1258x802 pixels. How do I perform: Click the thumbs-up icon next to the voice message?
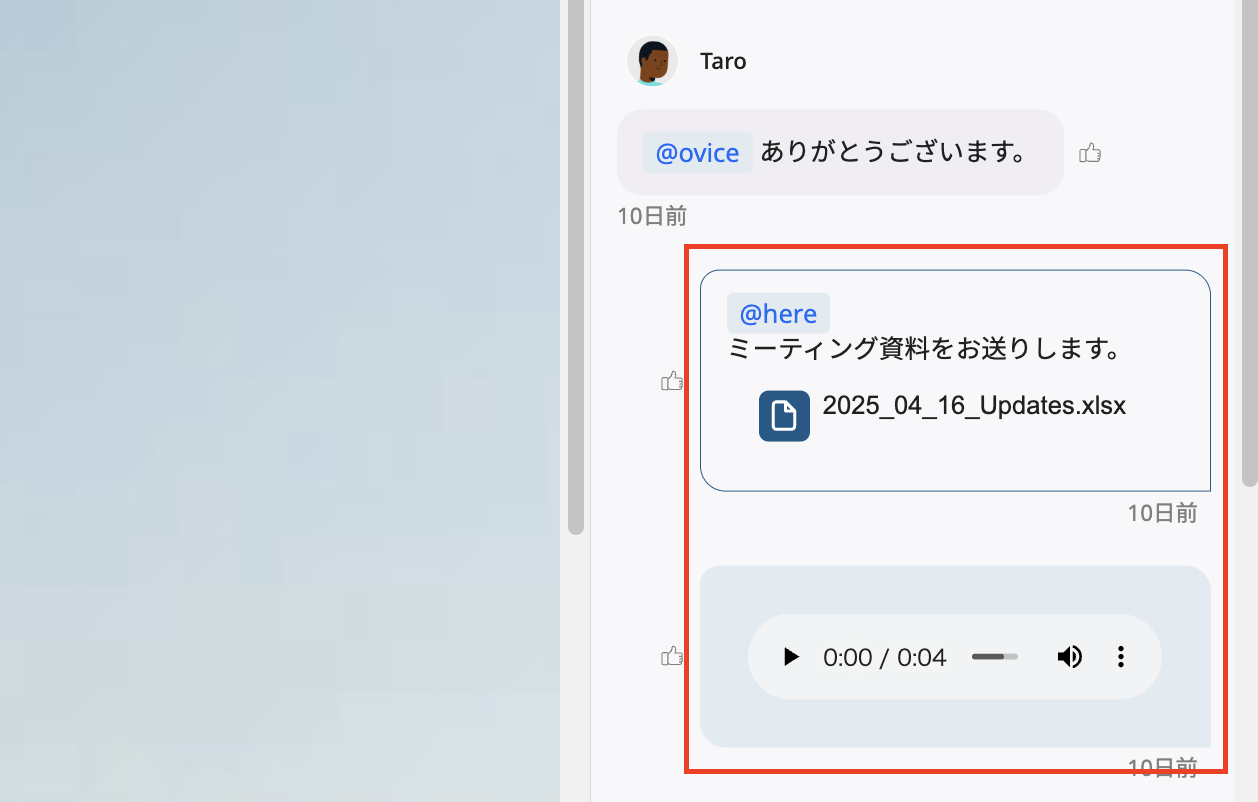[673, 655]
